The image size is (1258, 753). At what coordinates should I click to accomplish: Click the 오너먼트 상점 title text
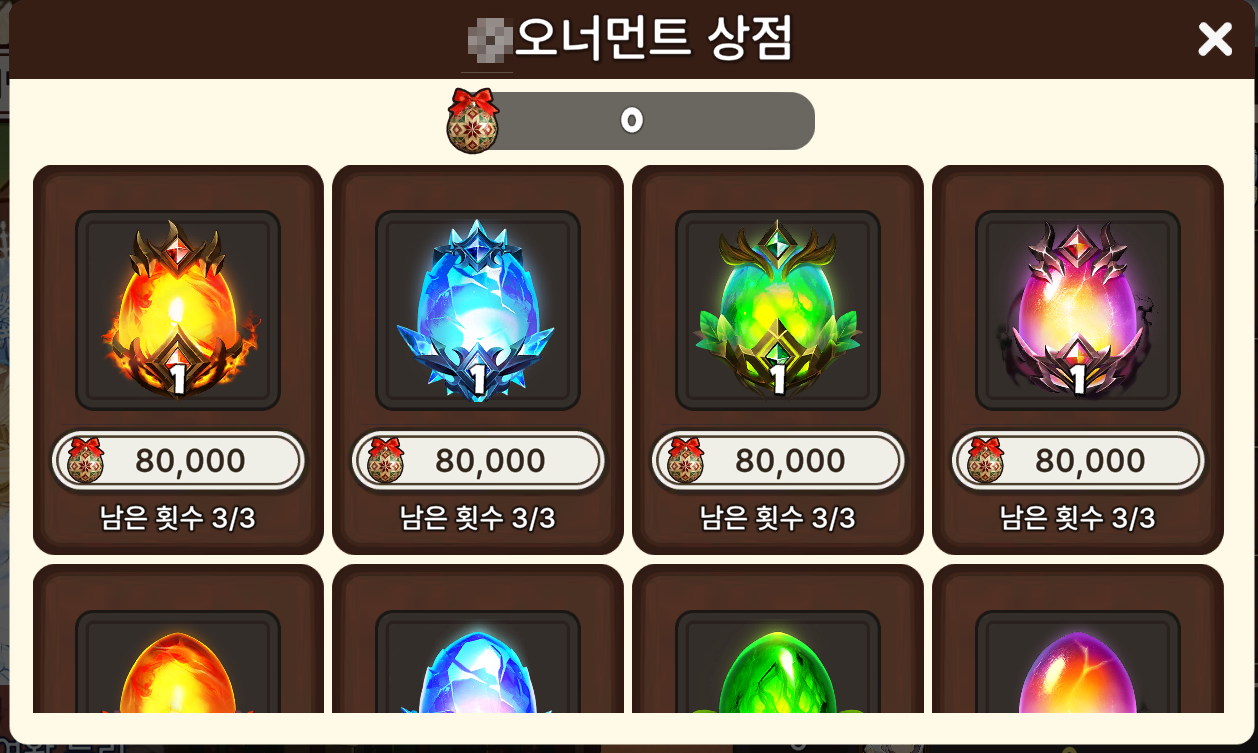653,40
